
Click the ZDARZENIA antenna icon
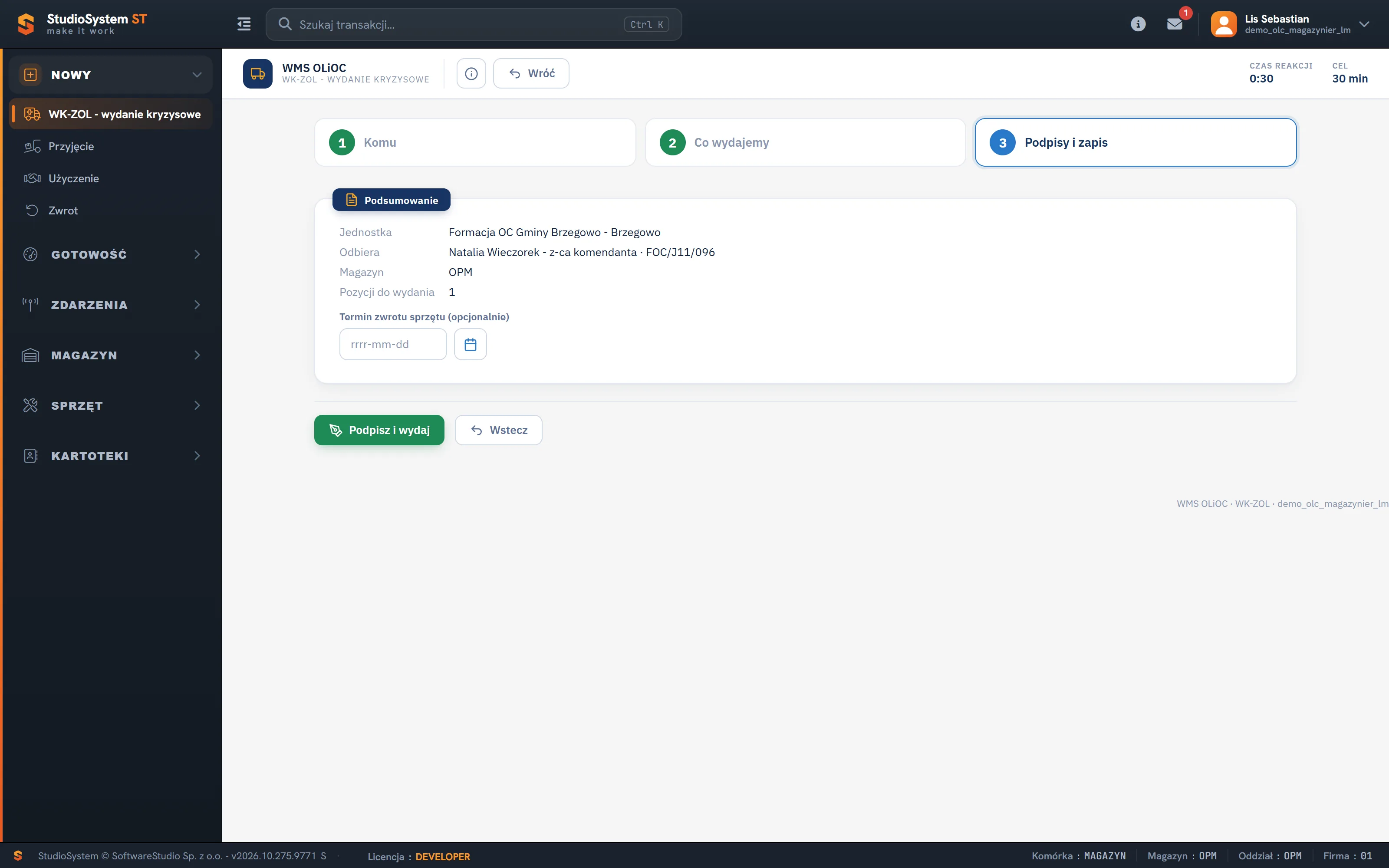(30, 305)
